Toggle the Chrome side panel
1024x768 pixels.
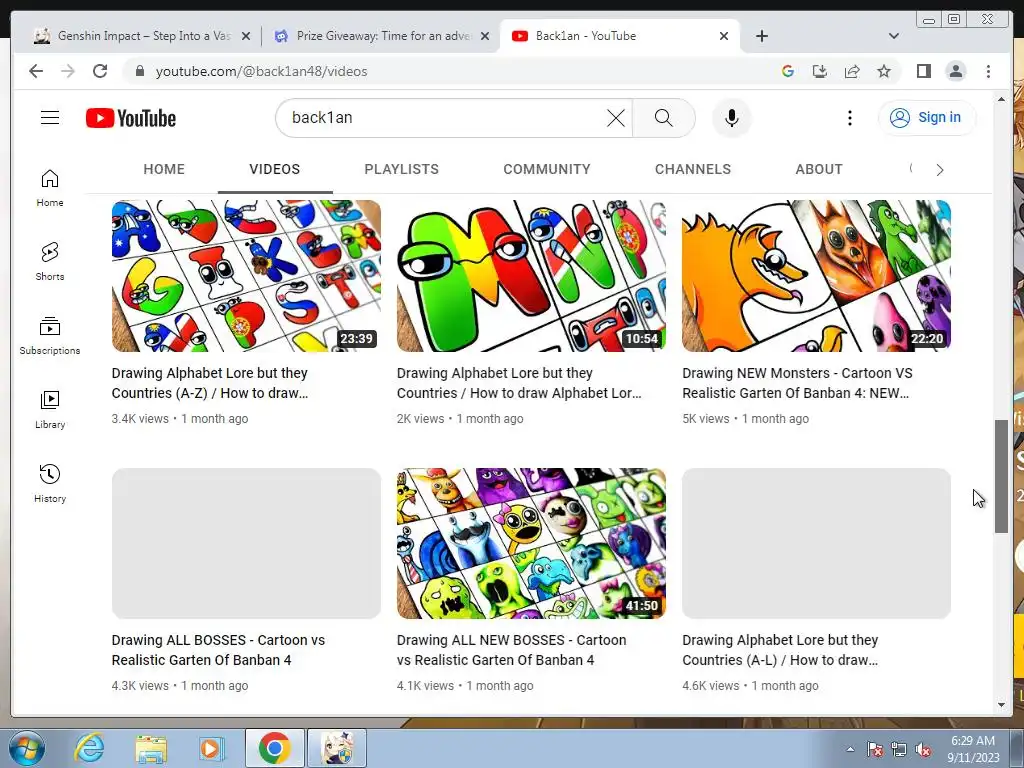(x=923, y=71)
